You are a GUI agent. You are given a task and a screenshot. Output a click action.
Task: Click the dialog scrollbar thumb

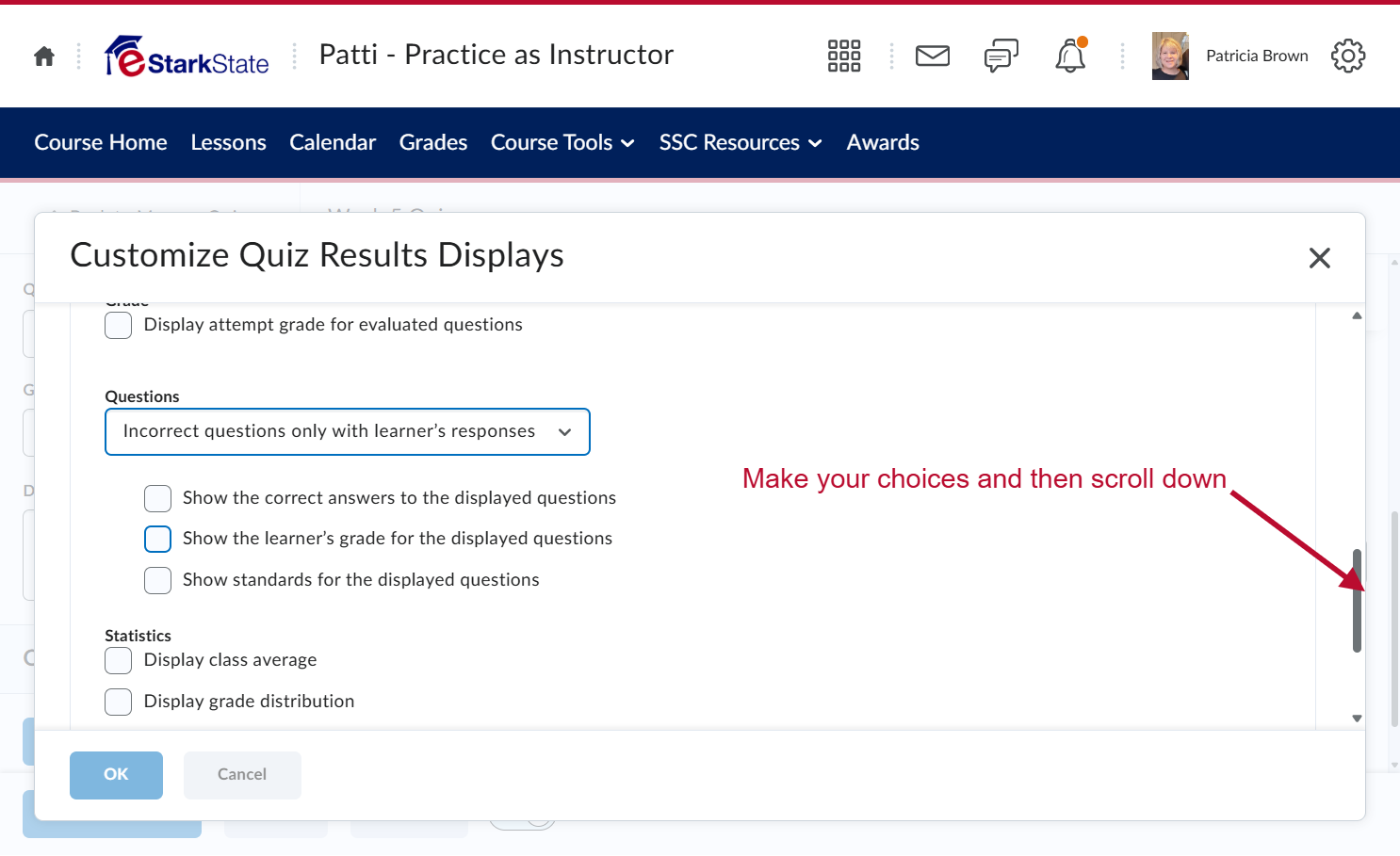1357,601
